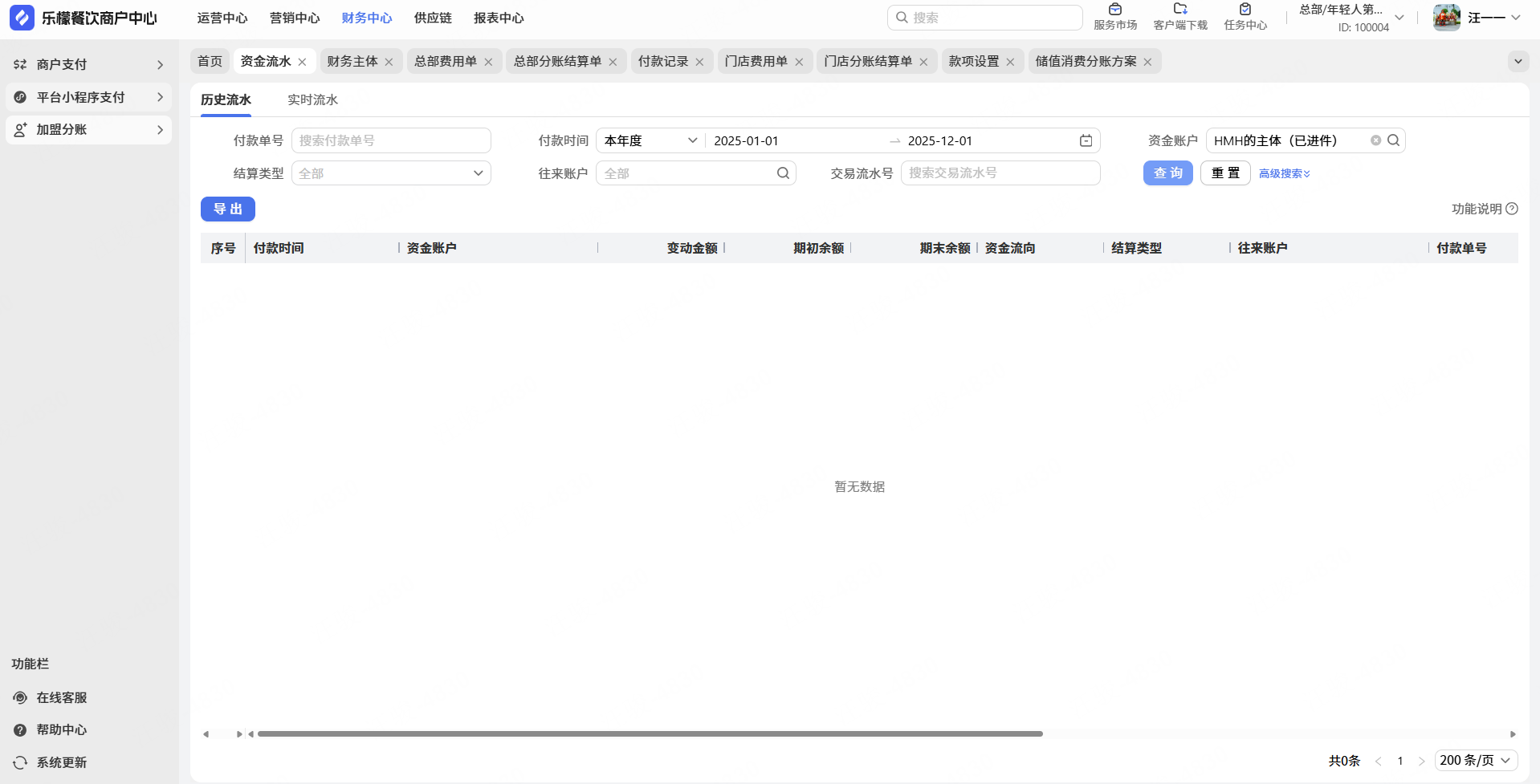Open 营销中心 top menu
The image size is (1540, 784).
coord(295,18)
